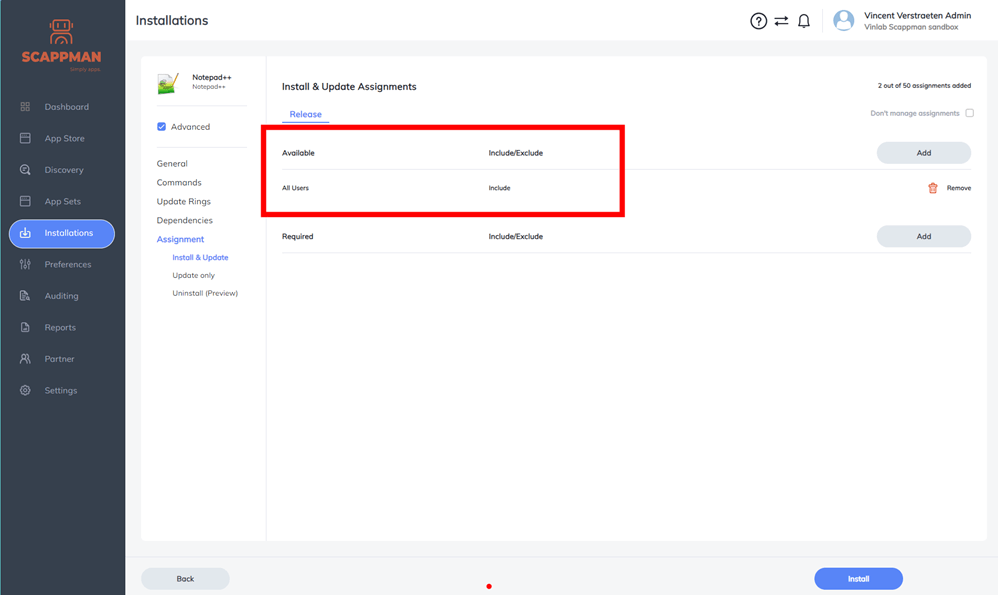Open App Store from the sidebar
This screenshot has width=999, height=595.
(x=64, y=138)
